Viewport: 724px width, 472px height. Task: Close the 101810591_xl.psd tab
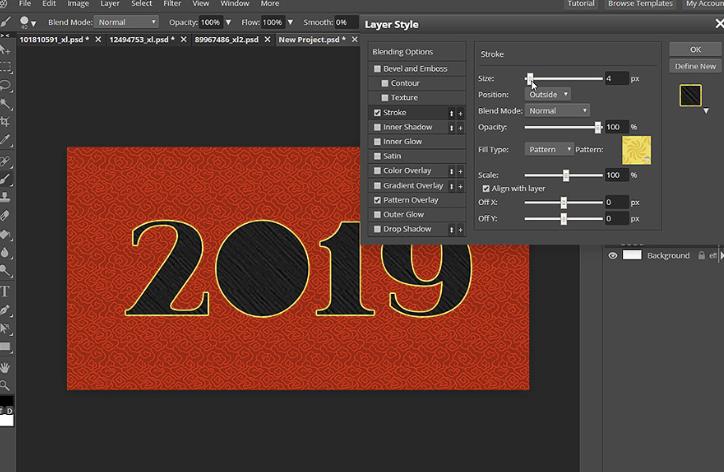click(98, 40)
